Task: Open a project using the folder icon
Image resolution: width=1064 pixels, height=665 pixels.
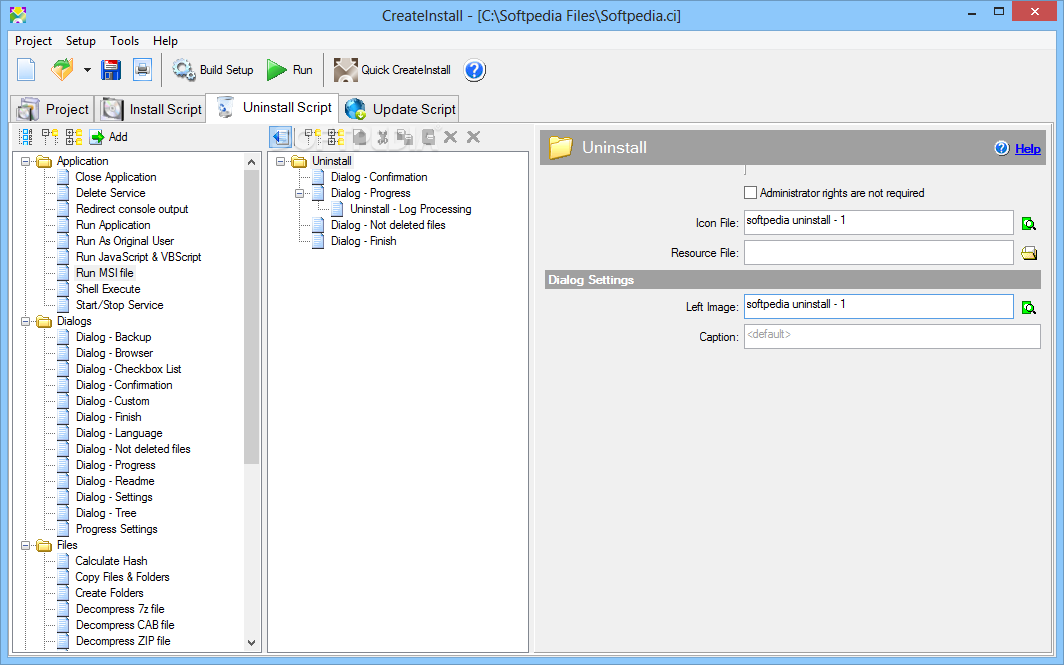Action: 62,70
